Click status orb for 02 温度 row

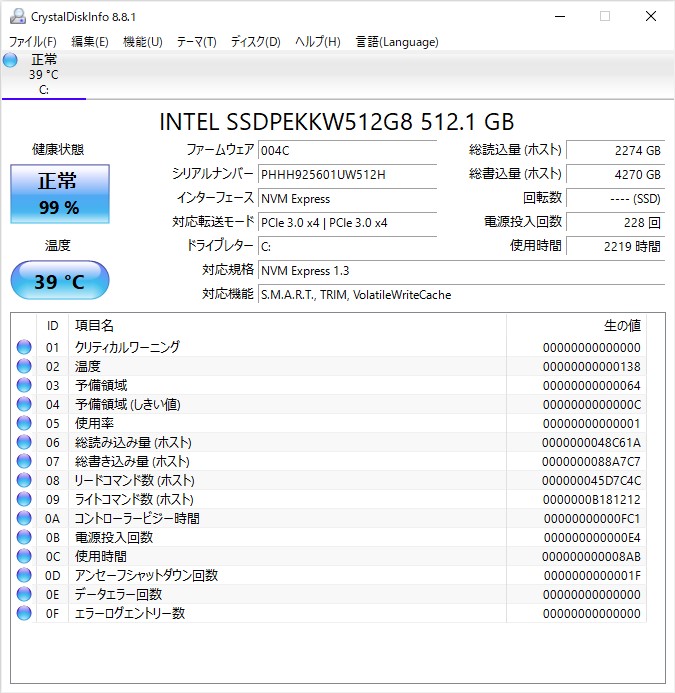pos(24,366)
